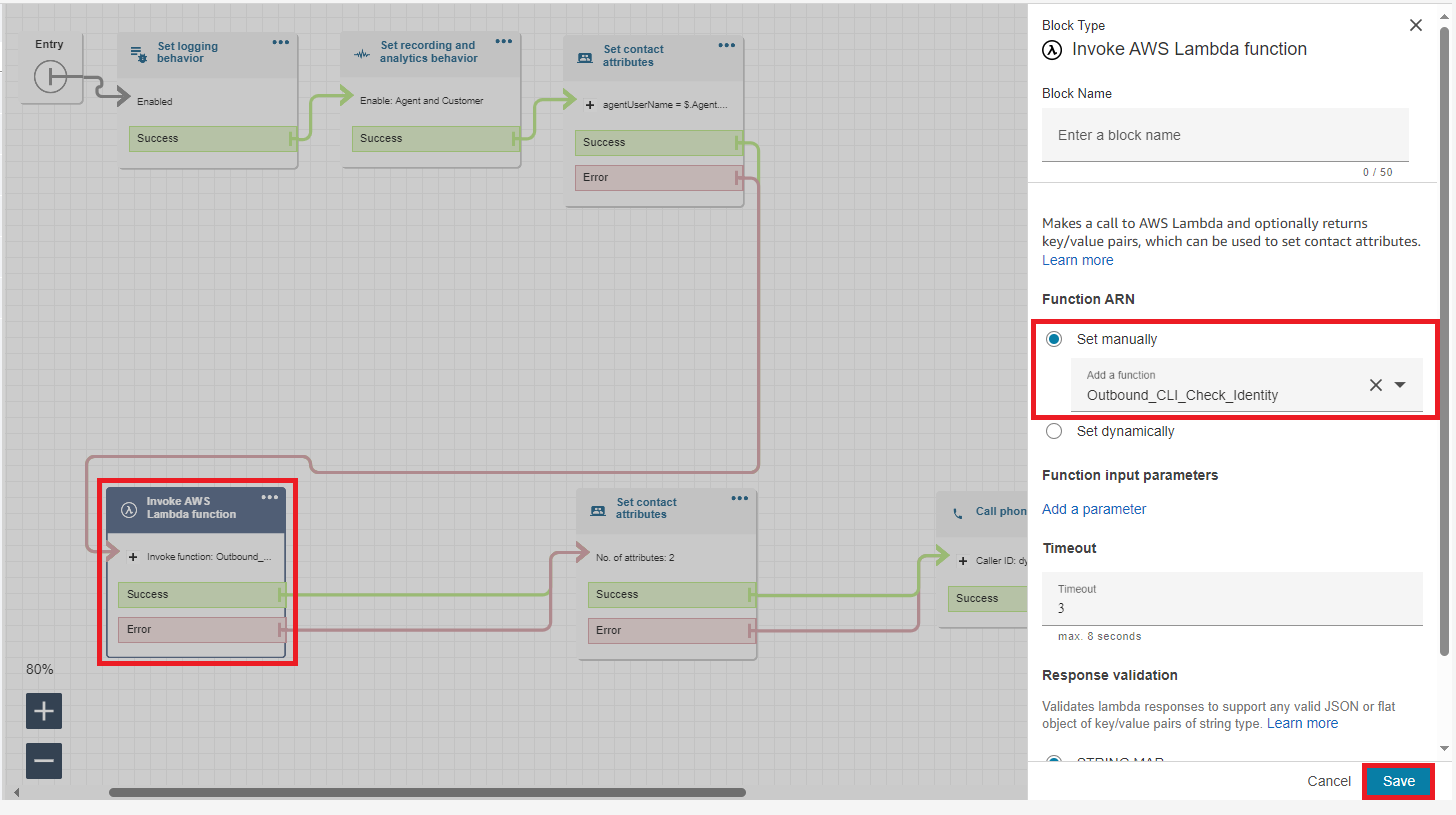
Task: Click the Timeout value field
Action: 1232,598
